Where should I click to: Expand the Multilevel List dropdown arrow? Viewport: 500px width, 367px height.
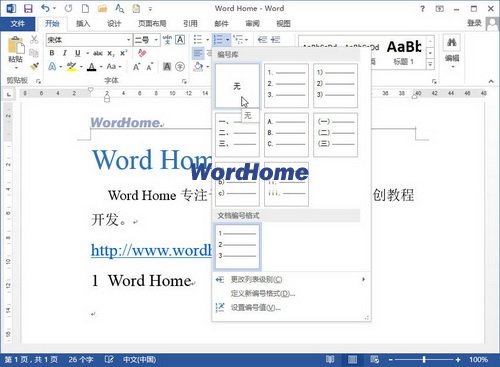246,40
